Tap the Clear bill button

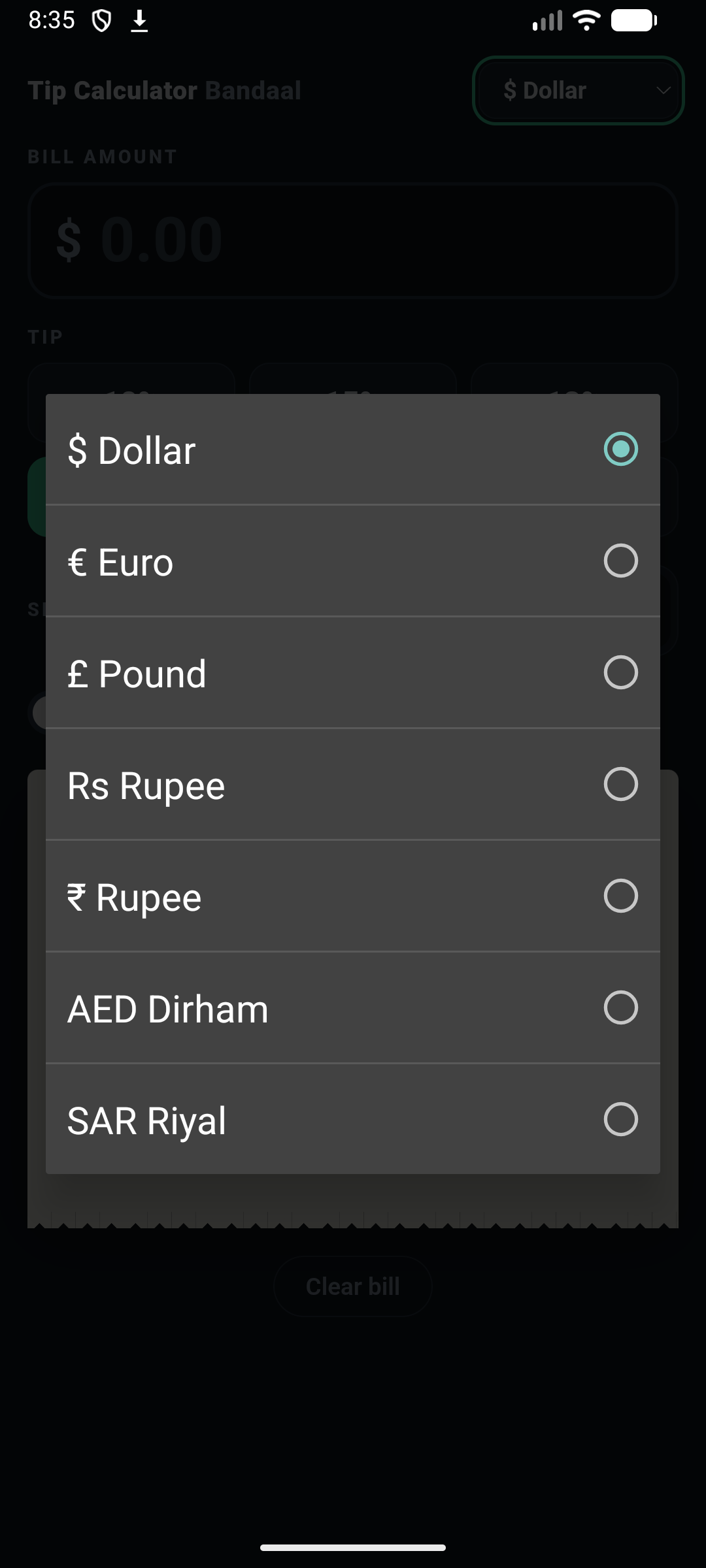[353, 1286]
